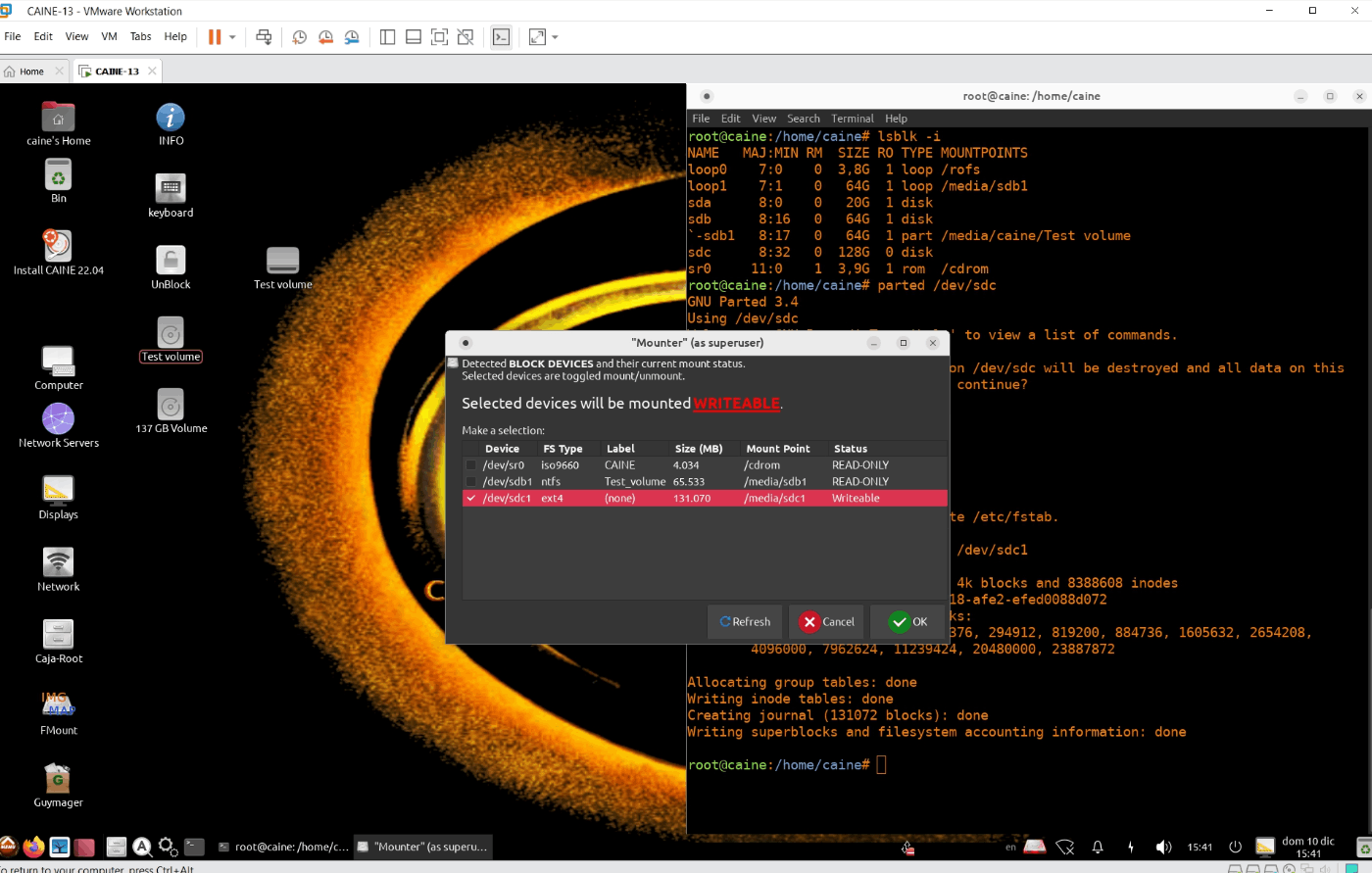Open taskbar terminal launcher icon

(x=194, y=847)
